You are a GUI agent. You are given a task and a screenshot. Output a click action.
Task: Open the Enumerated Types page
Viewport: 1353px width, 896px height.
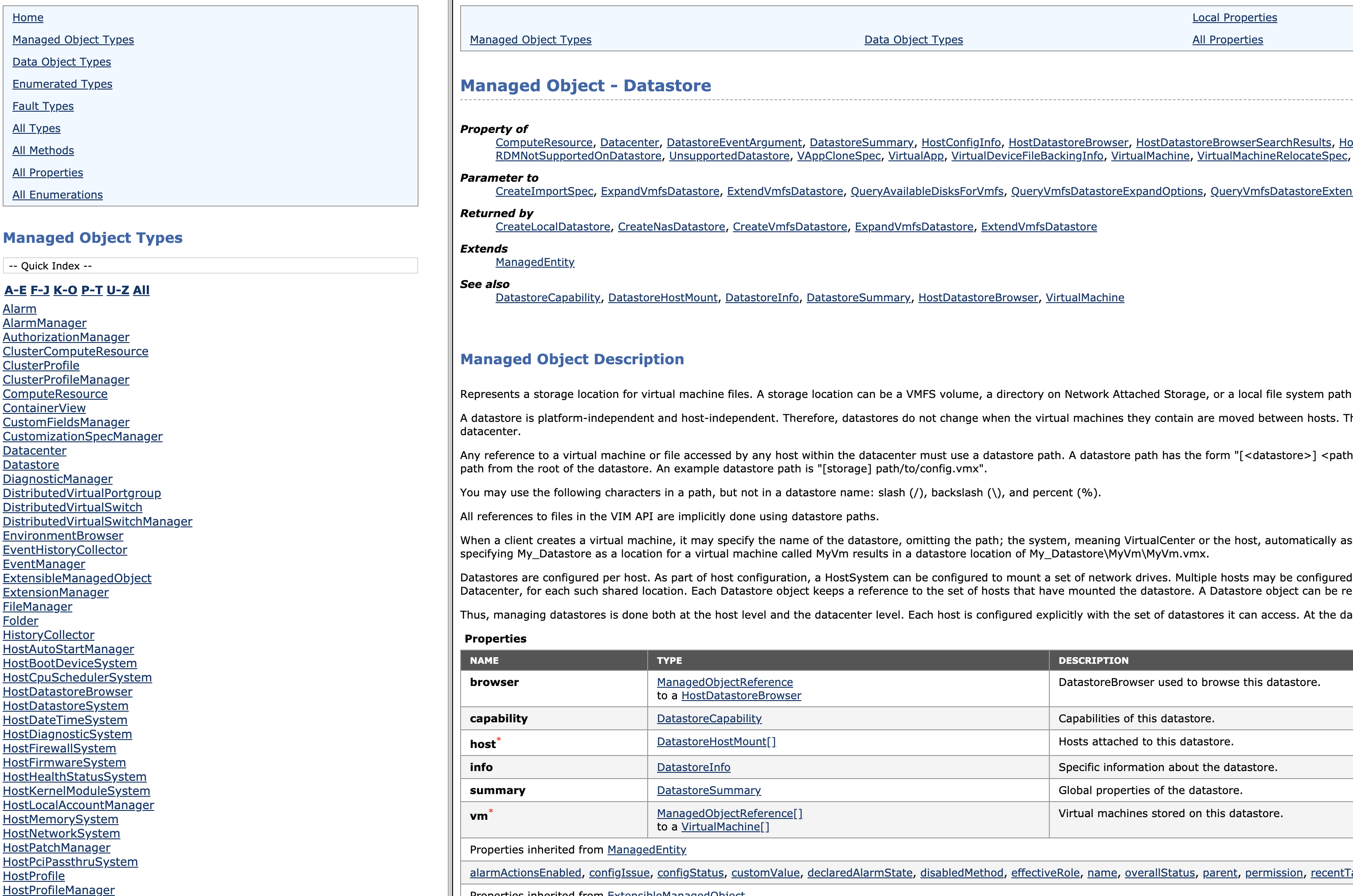[x=63, y=84]
